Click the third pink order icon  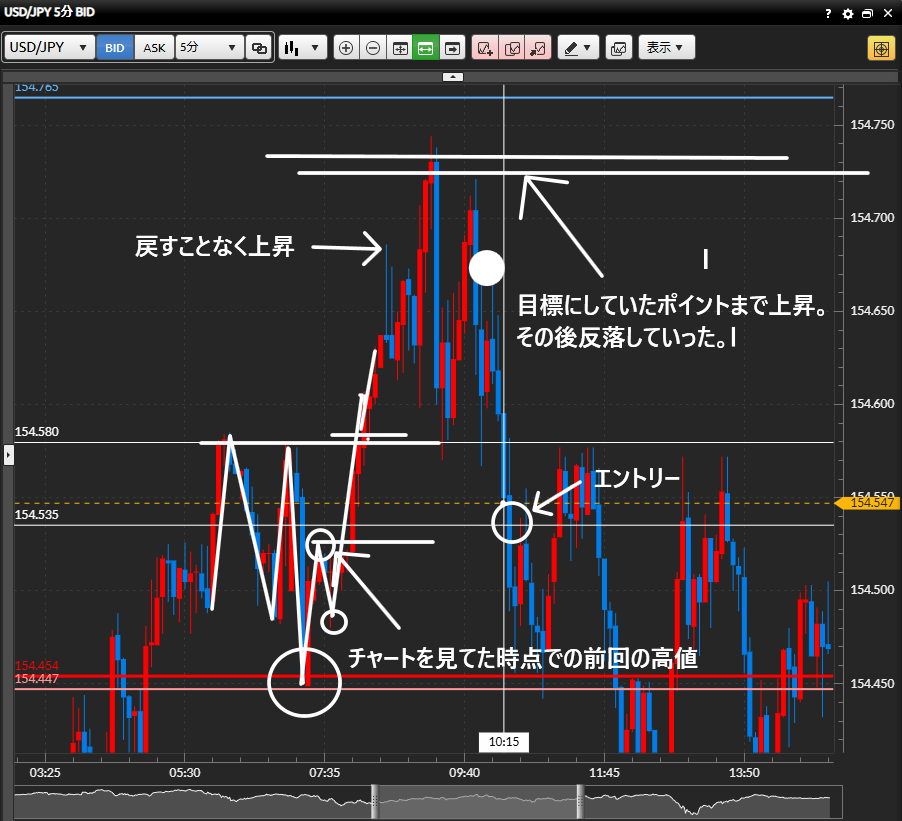point(538,48)
